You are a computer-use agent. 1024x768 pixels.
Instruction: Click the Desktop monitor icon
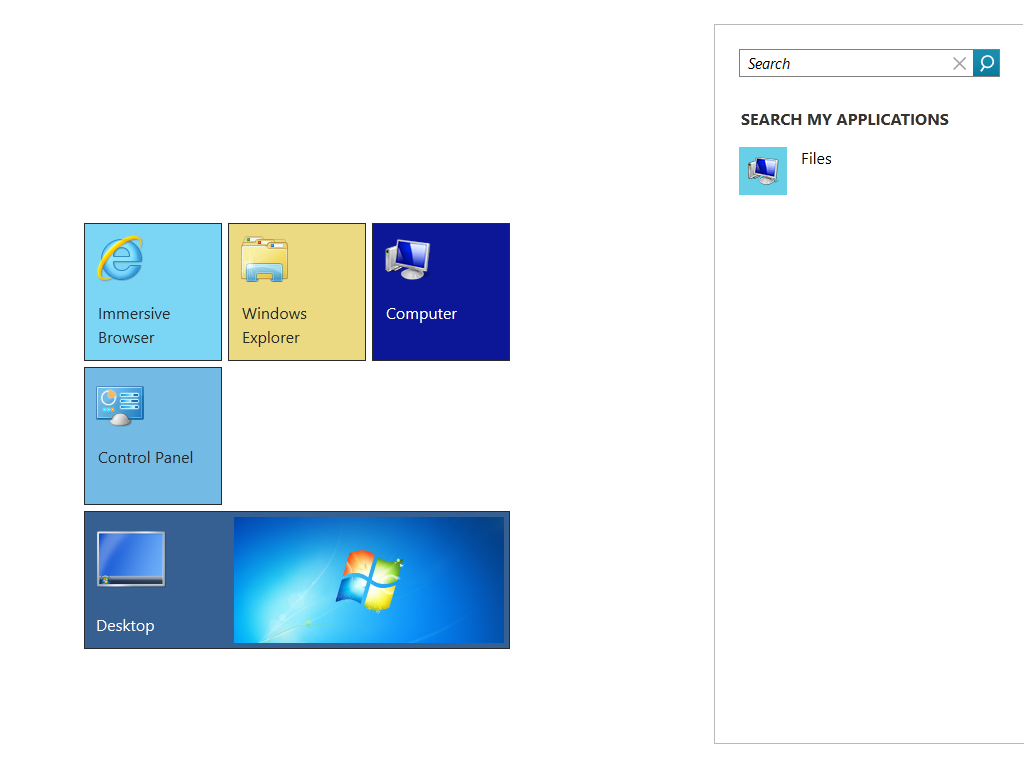131,558
